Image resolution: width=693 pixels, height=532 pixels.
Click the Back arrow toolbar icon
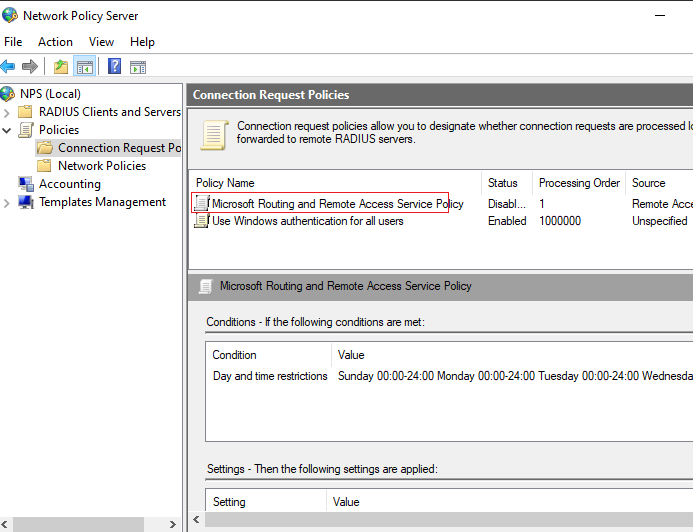tap(8, 67)
